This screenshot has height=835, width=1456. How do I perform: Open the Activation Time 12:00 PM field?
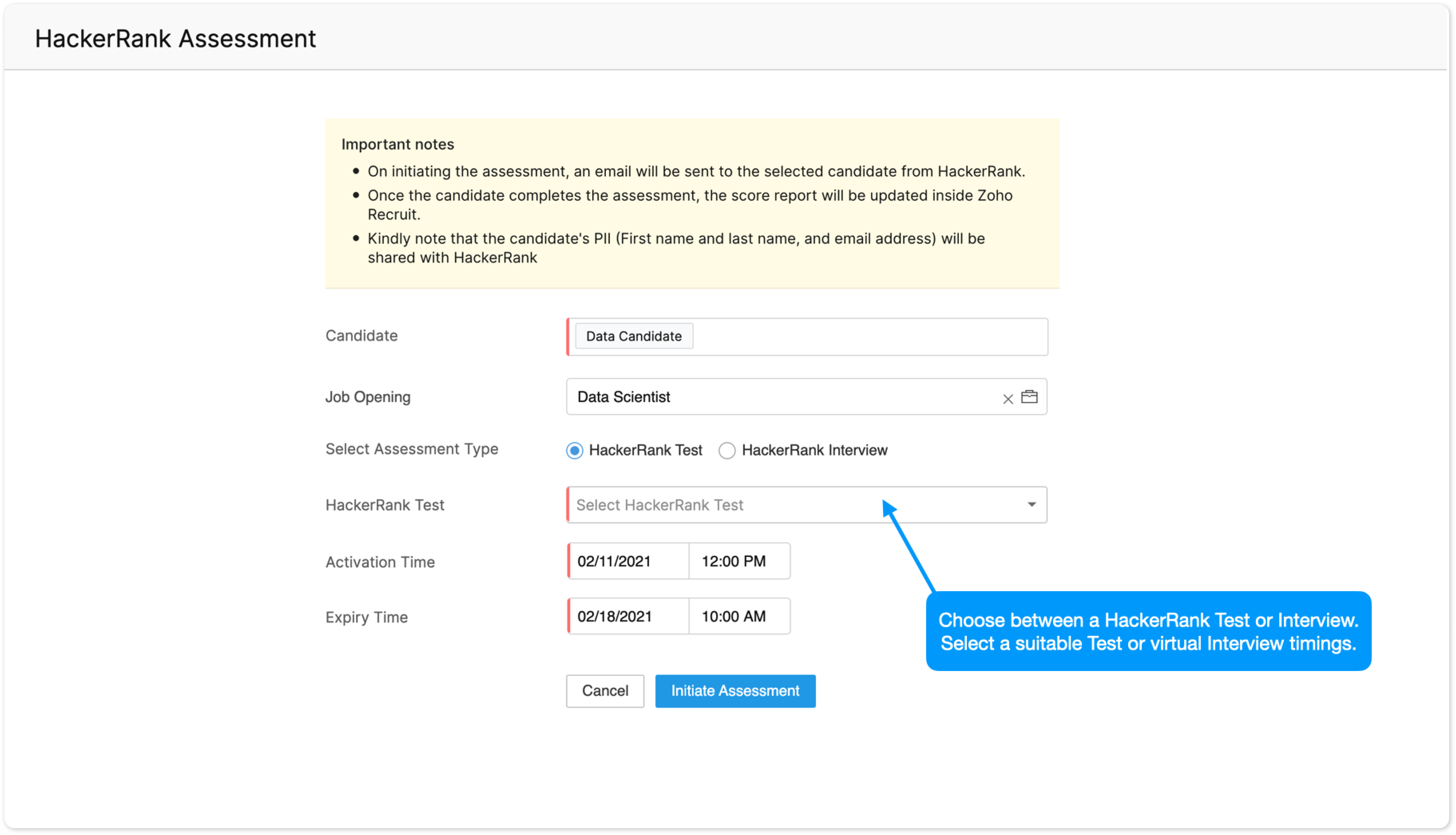(739, 561)
